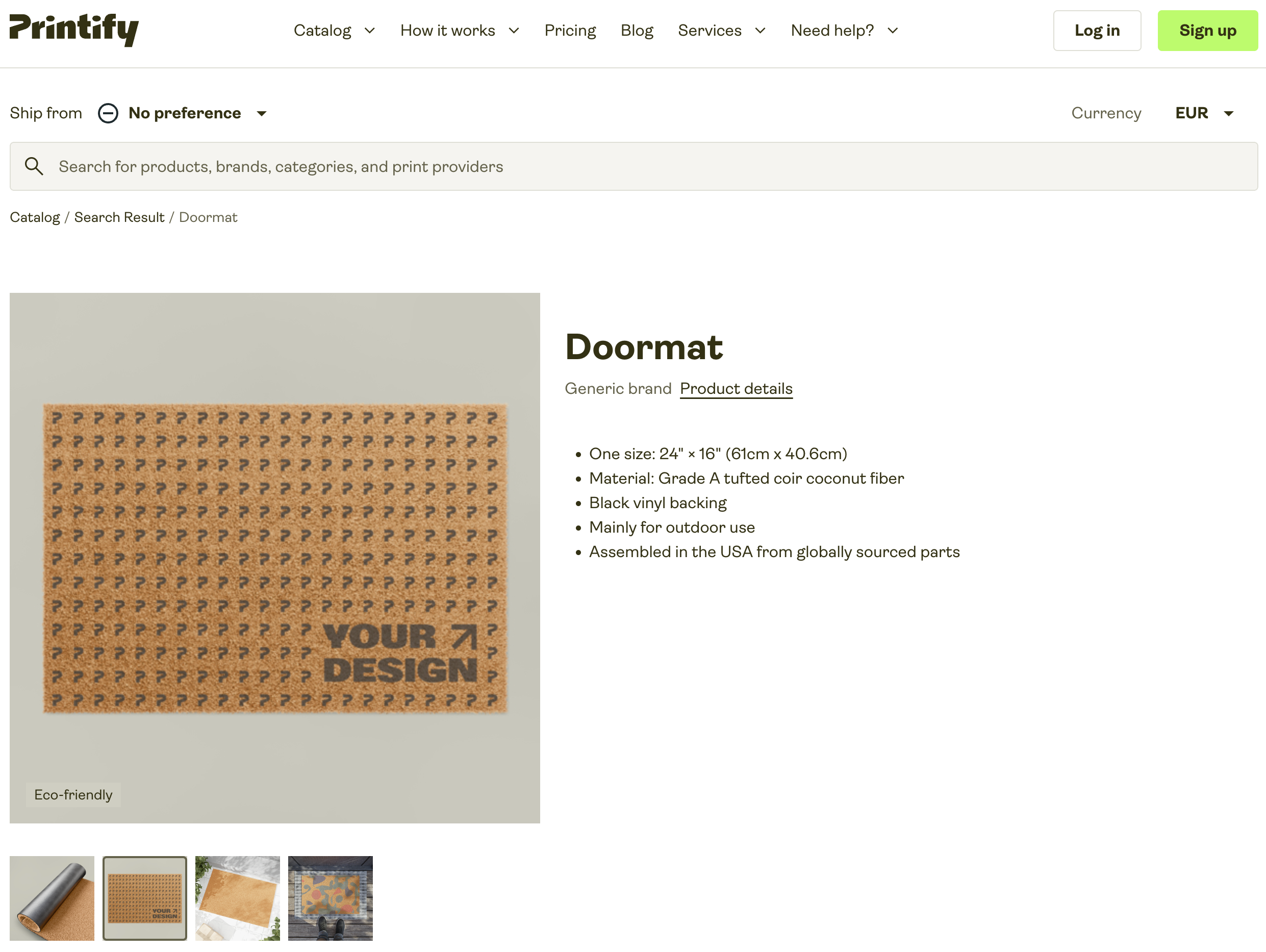Image resolution: width=1266 pixels, height=952 pixels.
Task: Click the search magnifier icon
Action: coord(34,167)
